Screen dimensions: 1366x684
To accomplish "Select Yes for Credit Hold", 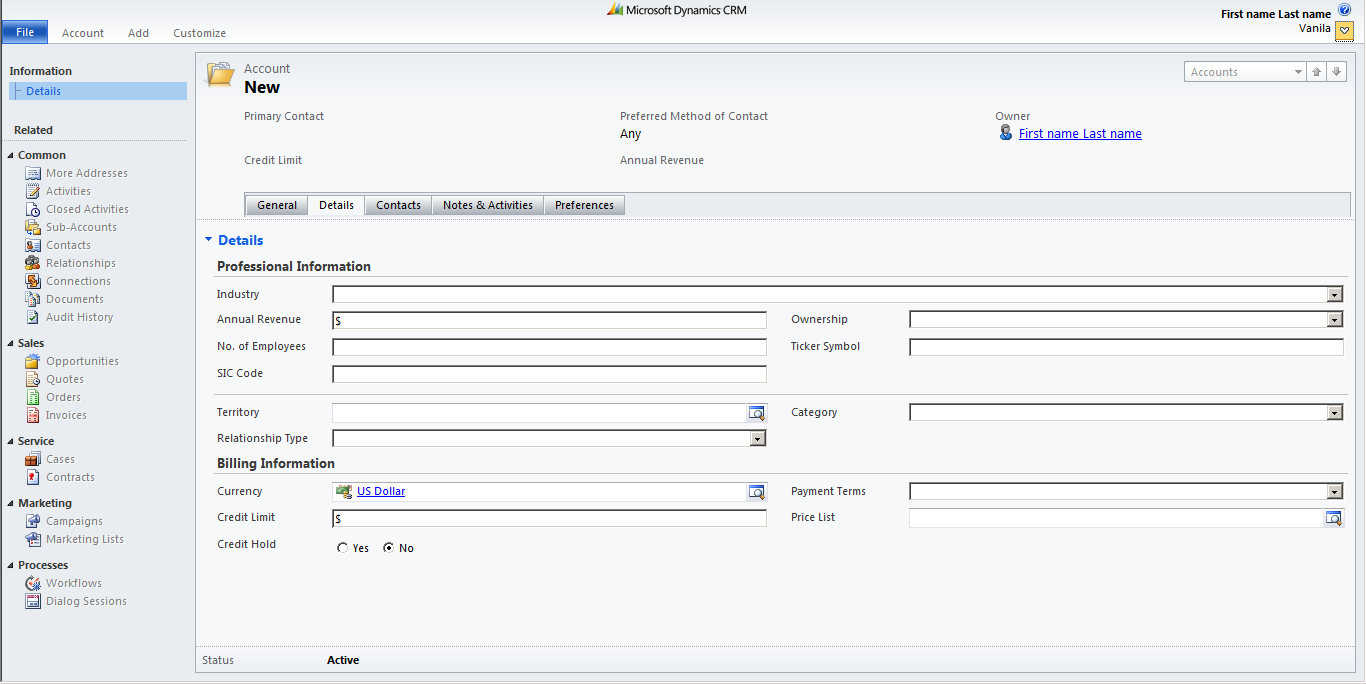I will 342,547.
